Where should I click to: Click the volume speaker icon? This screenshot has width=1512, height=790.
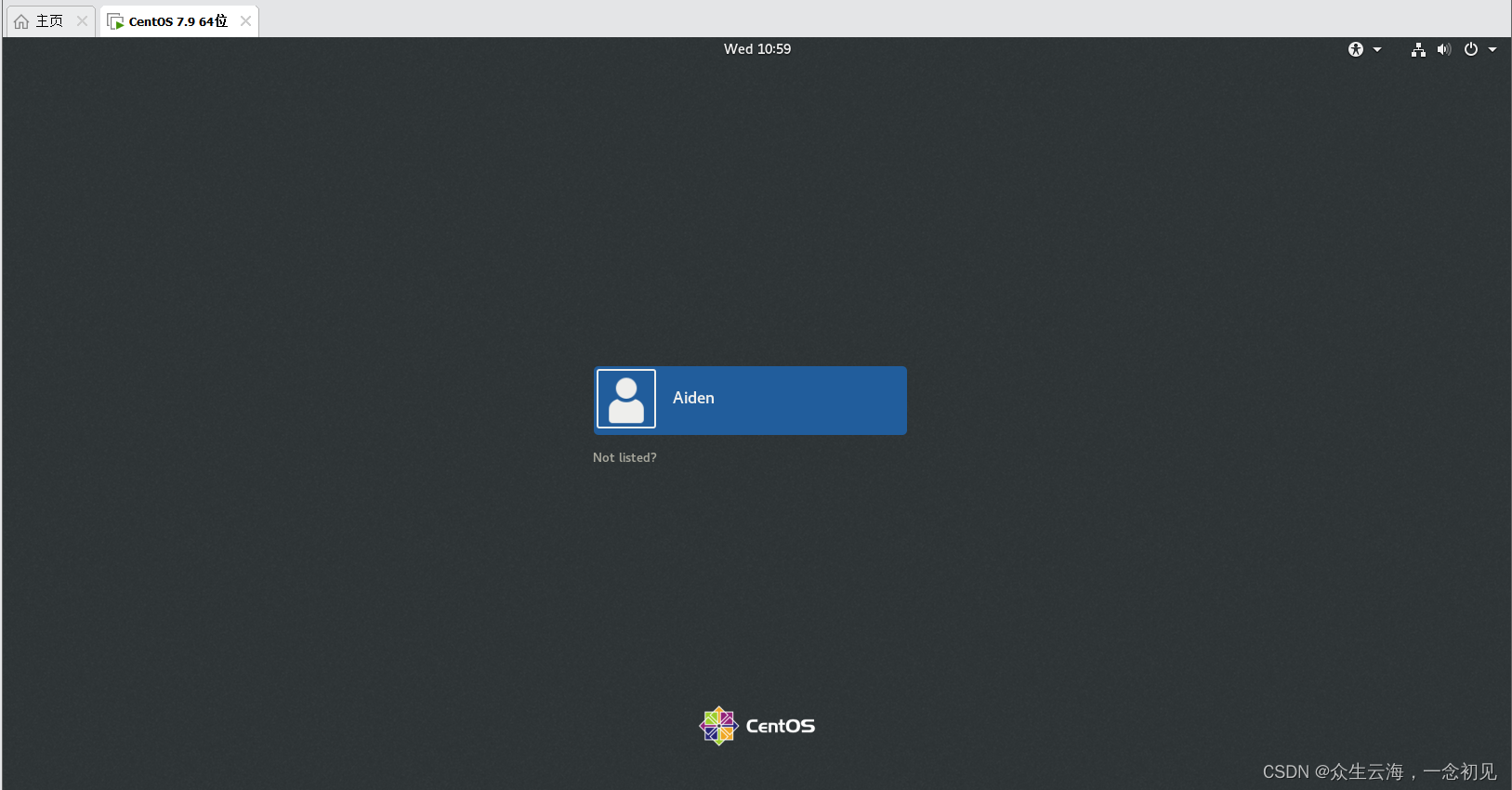pos(1443,49)
